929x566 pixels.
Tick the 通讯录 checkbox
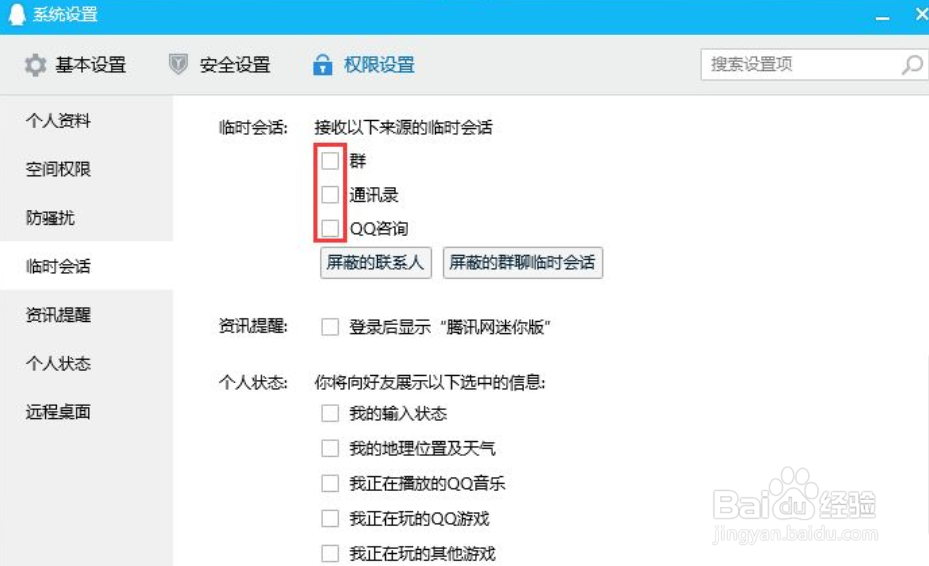(x=330, y=194)
